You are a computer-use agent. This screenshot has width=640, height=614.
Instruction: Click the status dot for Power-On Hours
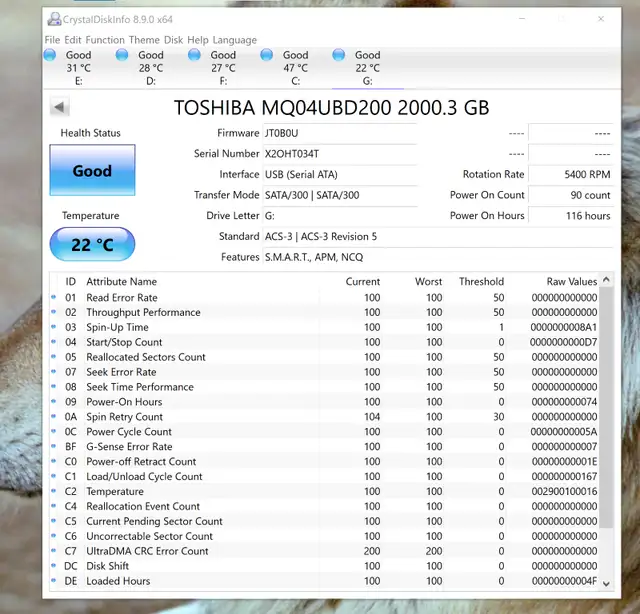pyautogui.click(x=53, y=401)
